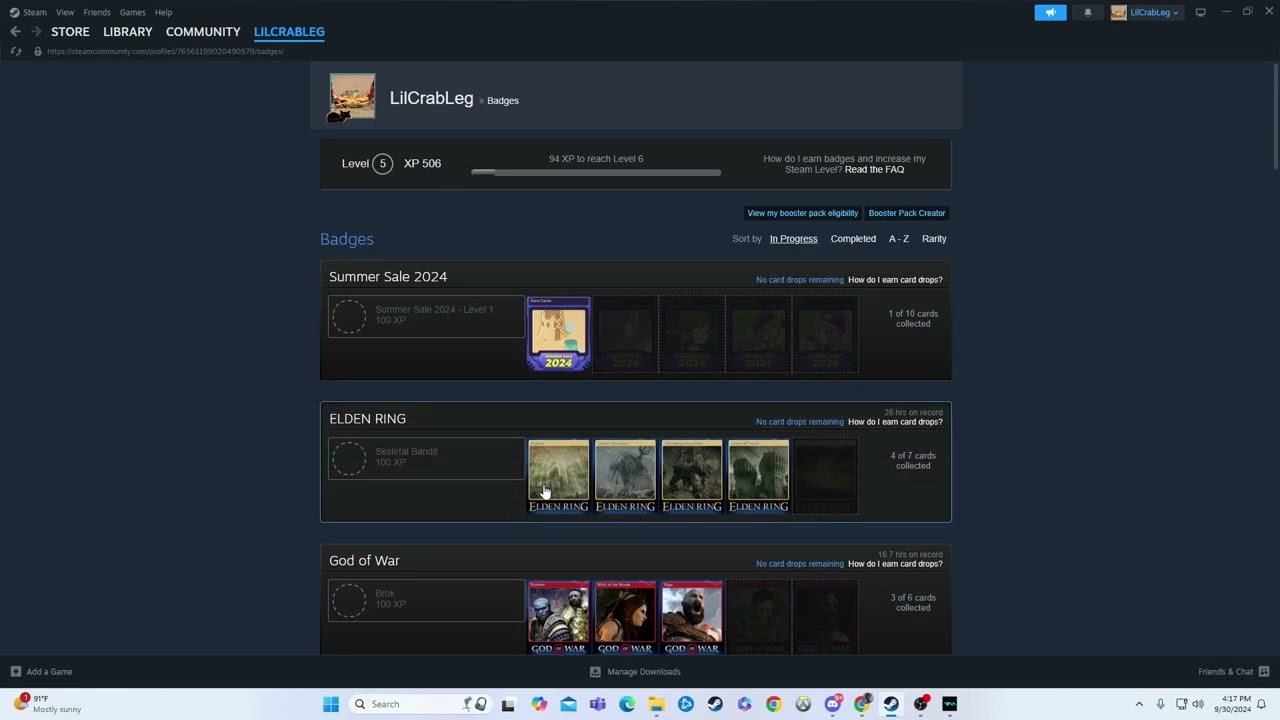Click the LilCrabLeg profile name heading
This screenshot has width=1280, height=720.
(x=431, y=98)
